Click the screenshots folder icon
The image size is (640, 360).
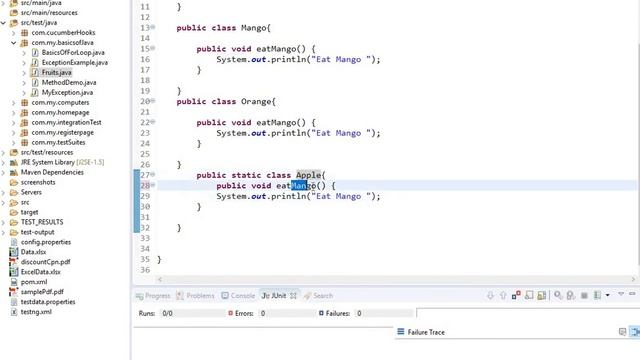(x=14, y=182)
